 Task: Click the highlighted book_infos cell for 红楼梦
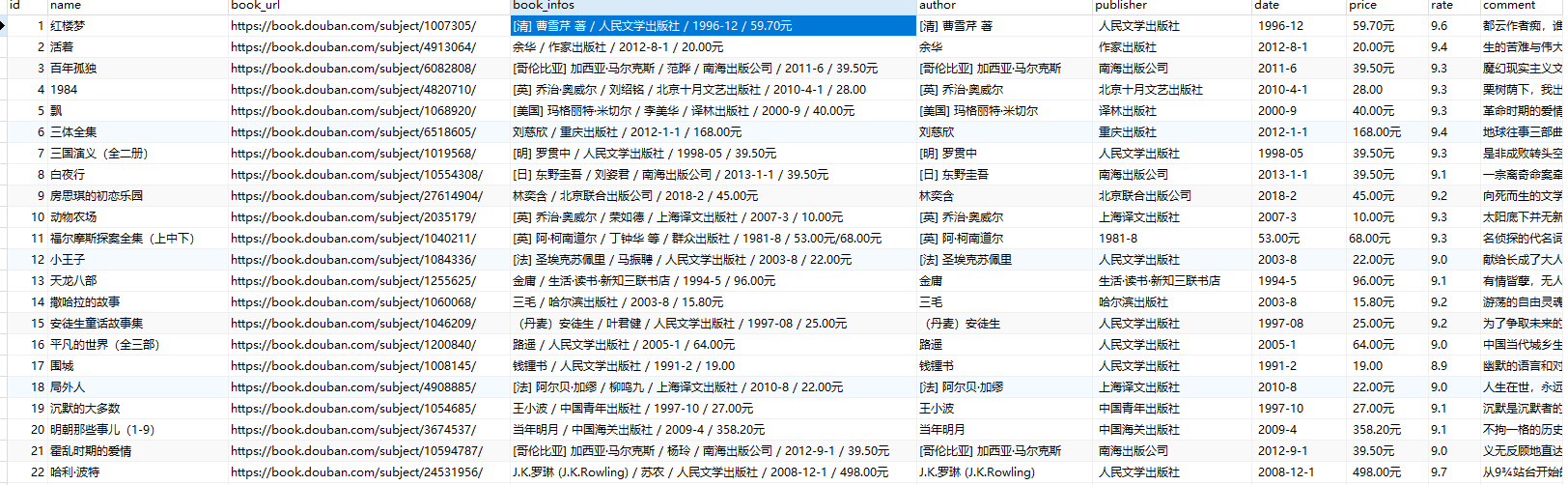point(713,26)
